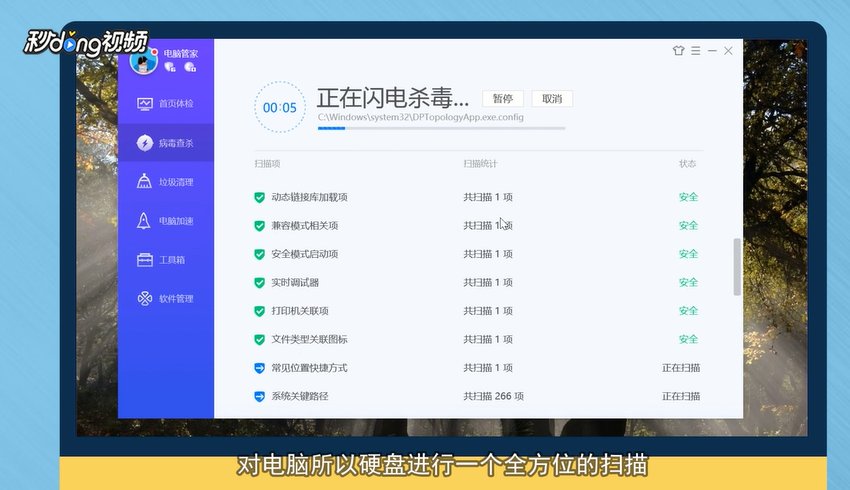Viewport: 850px width, 490px height.
Task: Select the 病毒查杀 sidebar item
Action: coord(165,143)
